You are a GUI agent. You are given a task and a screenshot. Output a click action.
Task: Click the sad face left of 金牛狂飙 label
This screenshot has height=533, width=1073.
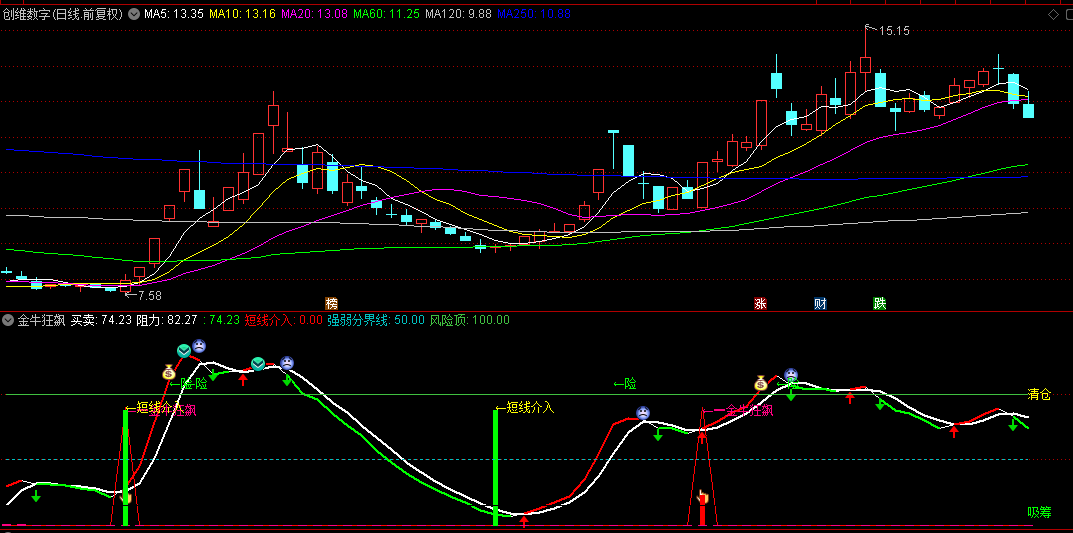[x=643, y=413]
